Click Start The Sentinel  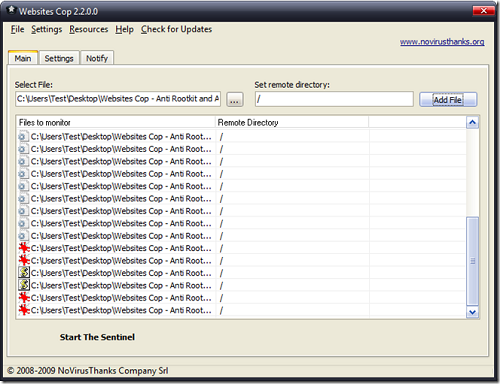97,337
